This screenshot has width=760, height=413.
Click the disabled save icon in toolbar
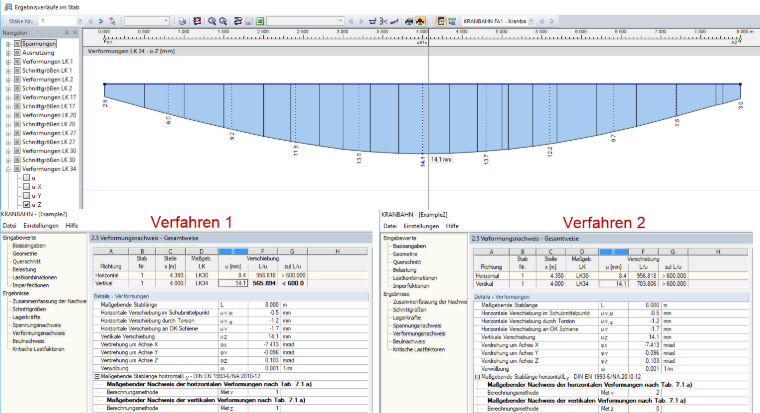coord(249,21)
